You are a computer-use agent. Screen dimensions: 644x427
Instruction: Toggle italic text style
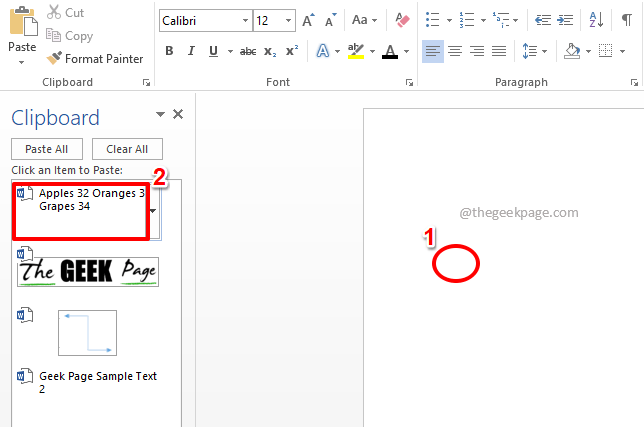[191, 51]
